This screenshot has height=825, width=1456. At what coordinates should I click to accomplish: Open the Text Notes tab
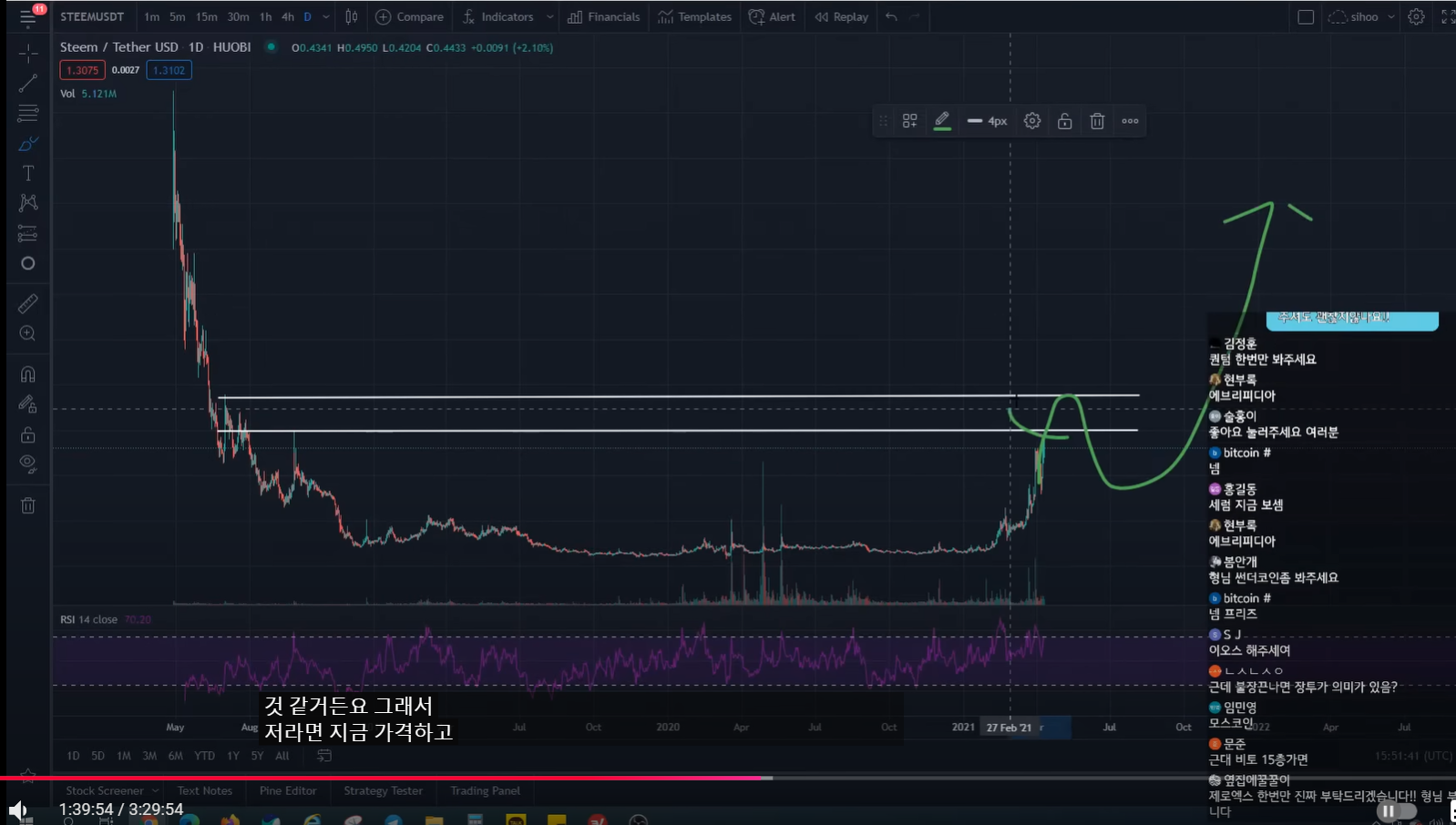(205, 790)
